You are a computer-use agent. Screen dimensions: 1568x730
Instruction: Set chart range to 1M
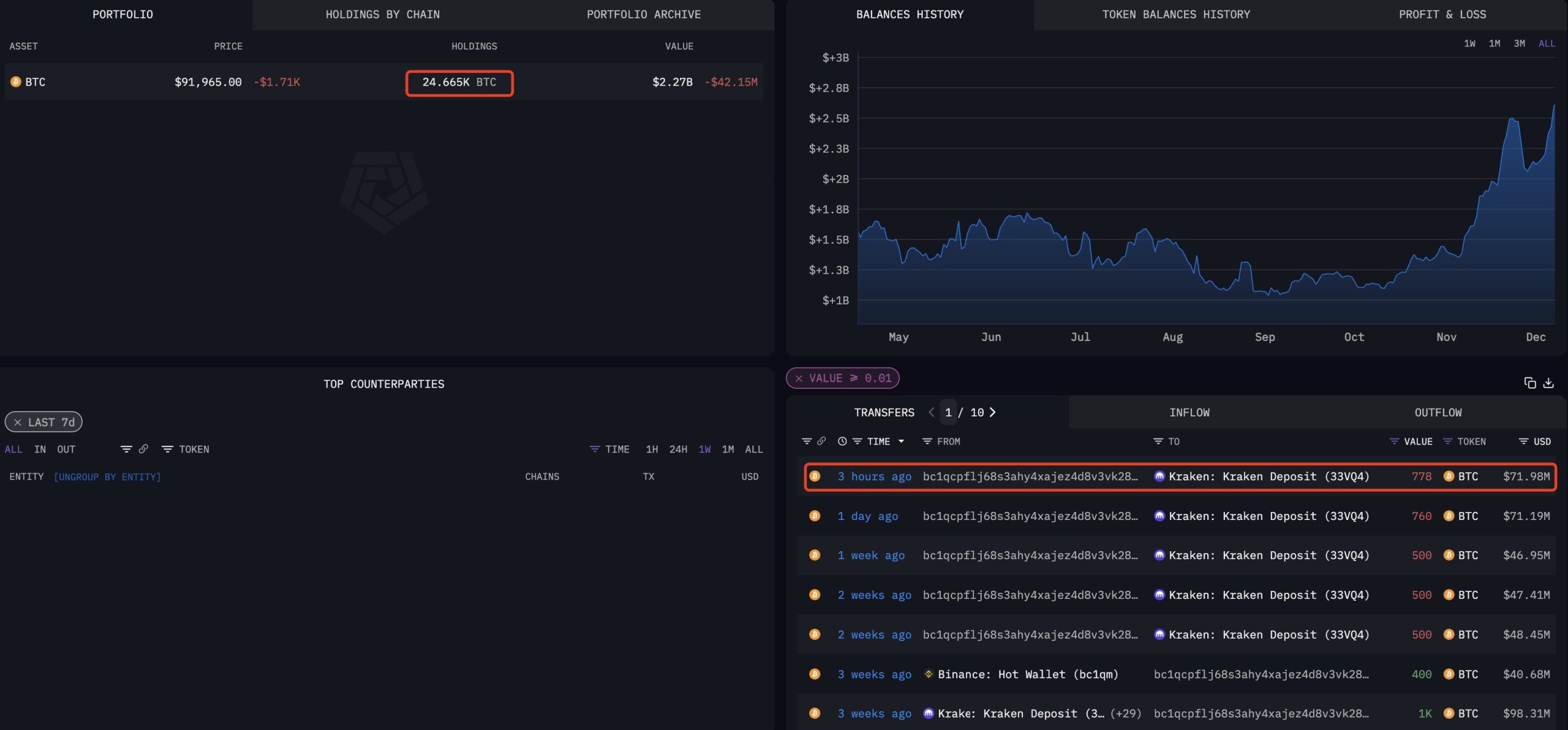1494,43
